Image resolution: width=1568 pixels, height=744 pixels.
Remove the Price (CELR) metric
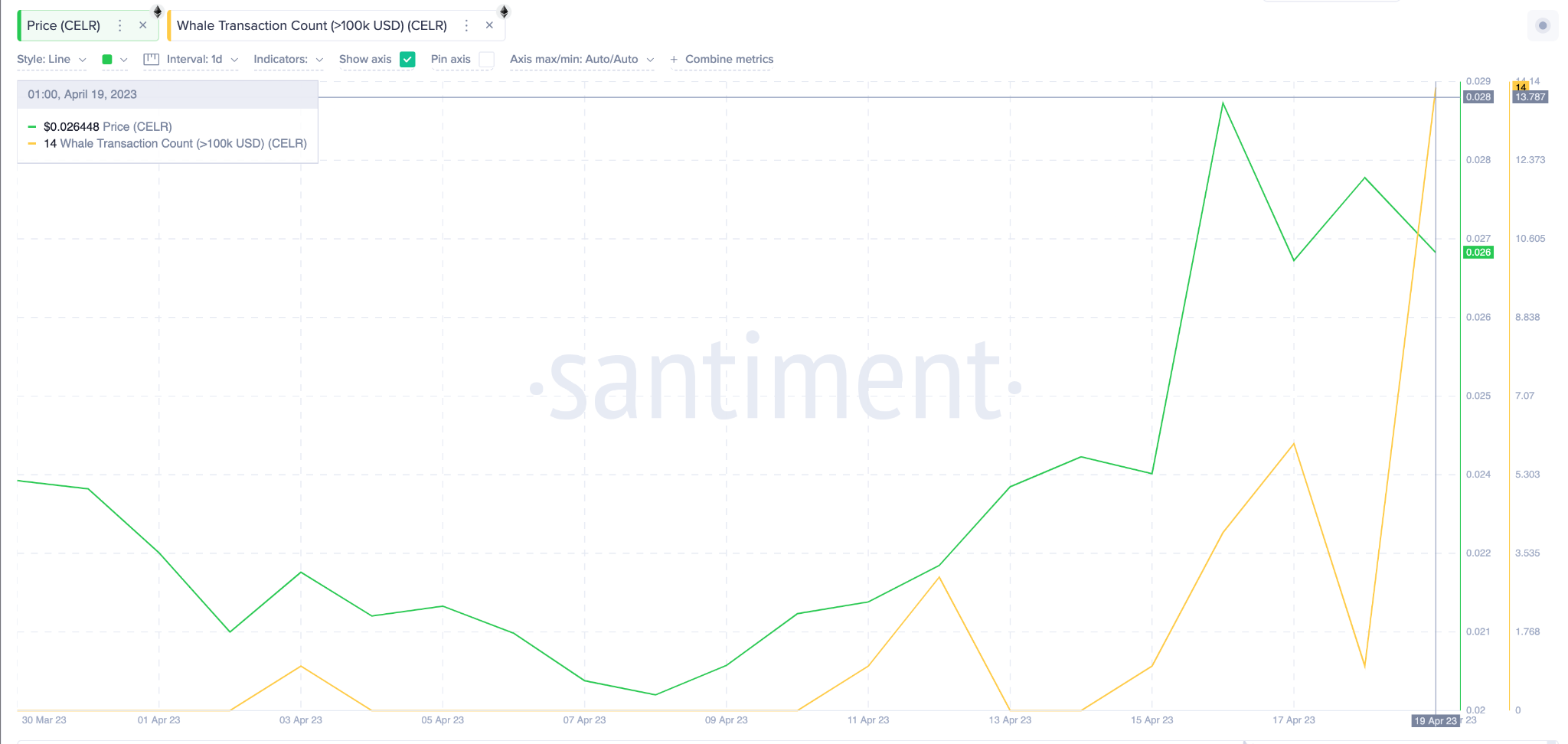tap(143, 25)
